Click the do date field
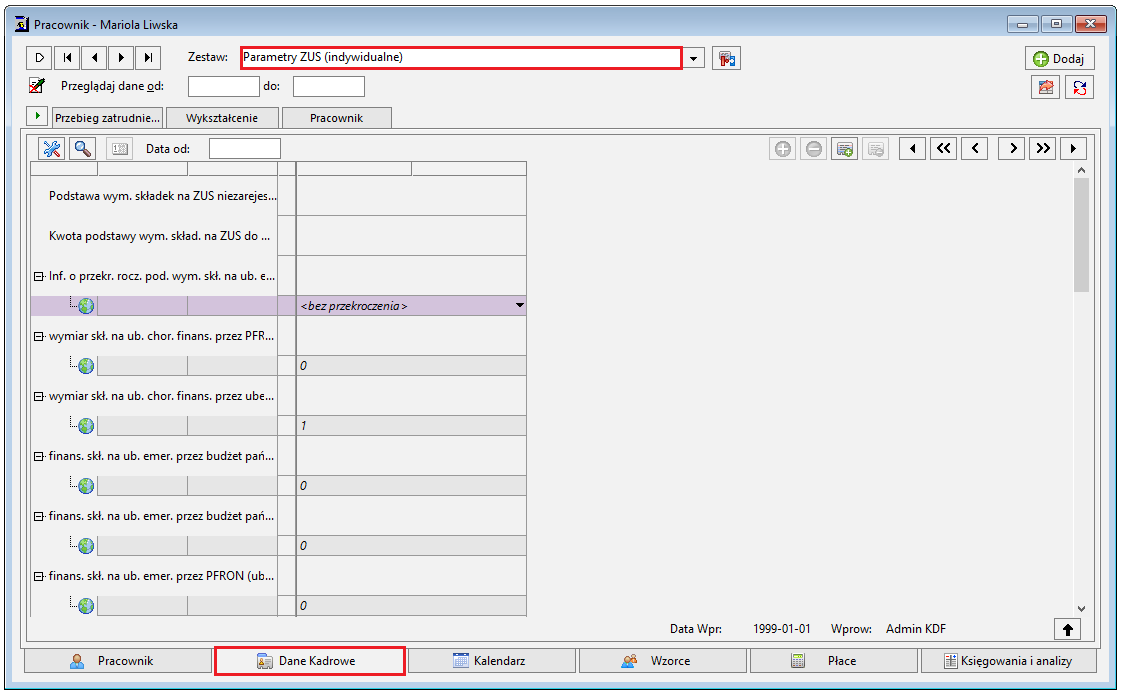 coord(329,87)
